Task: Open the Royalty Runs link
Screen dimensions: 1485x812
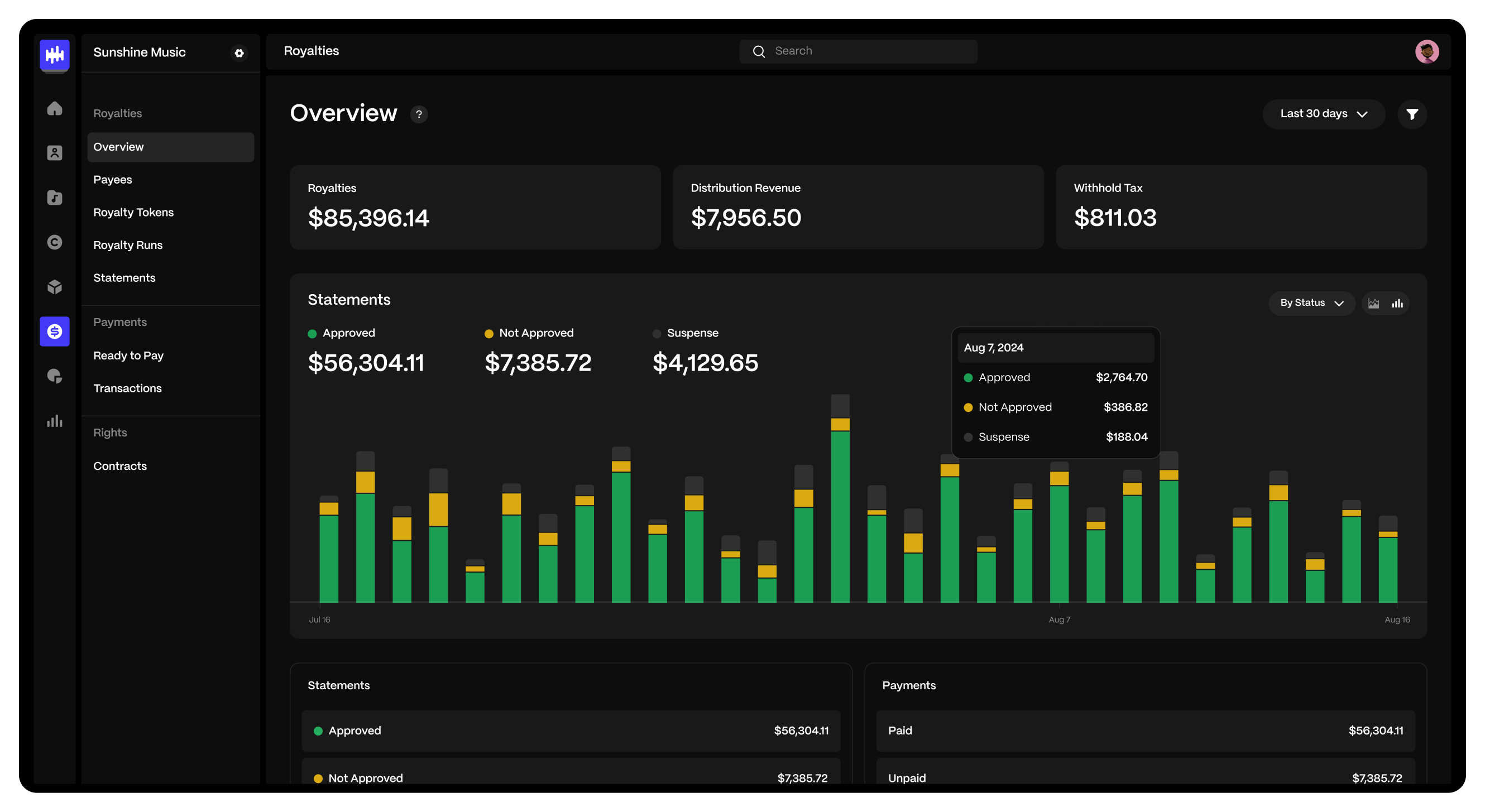Action: coord(128,245)
